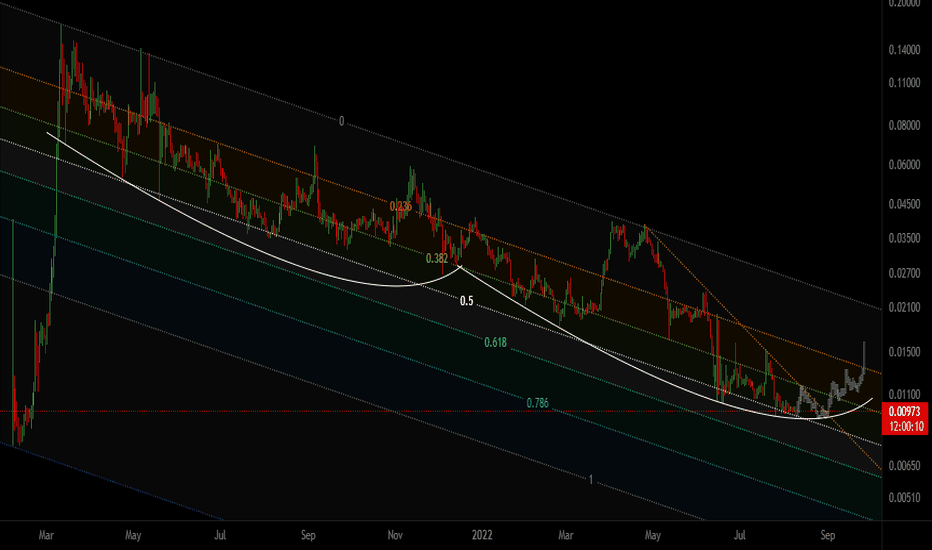The width and height of the screenshot is (932, 550).
Task: Click the first Jul label on time axis
Action: click(220, 535)
